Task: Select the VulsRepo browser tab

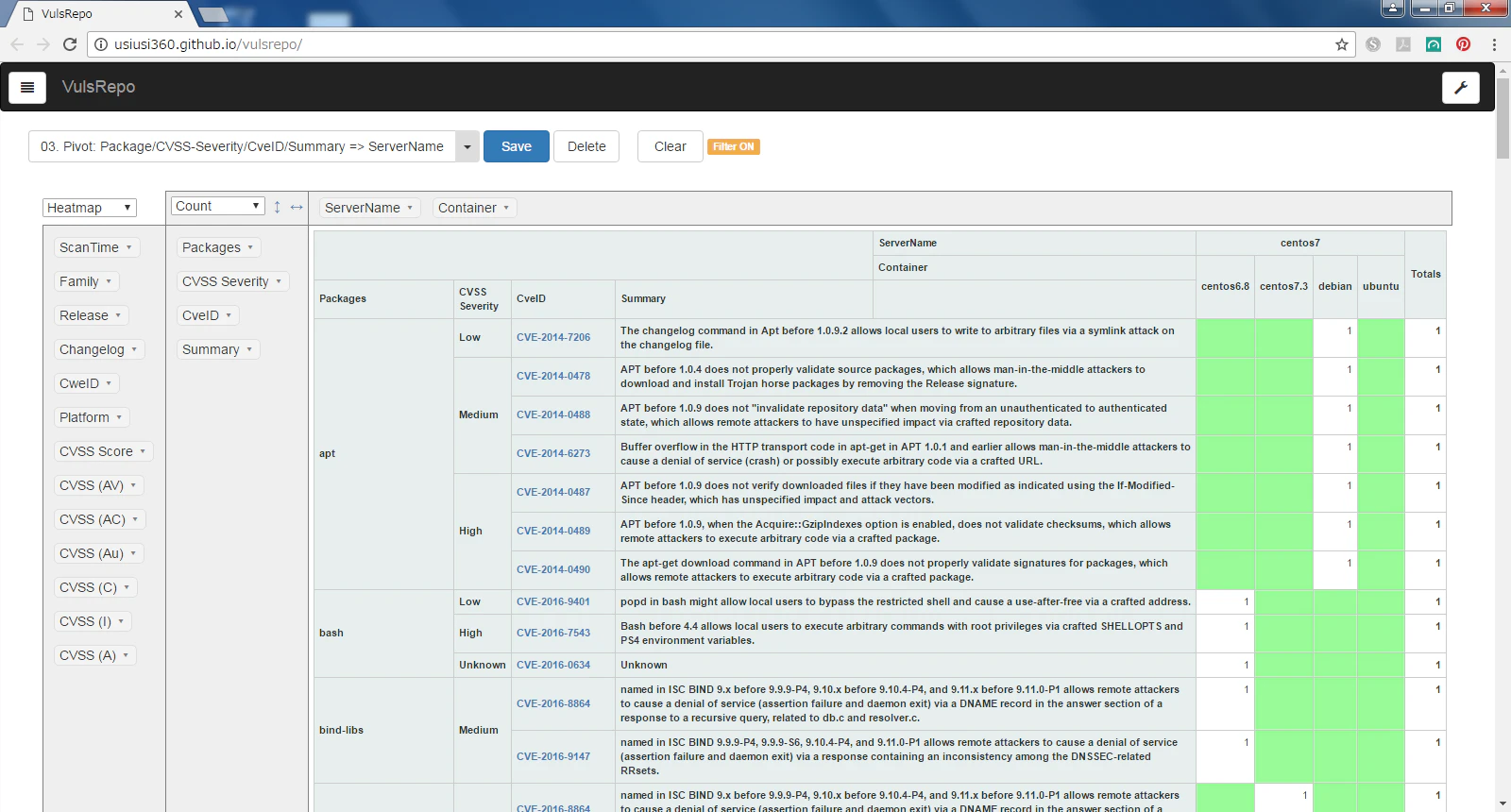Action: click(99, 14)
